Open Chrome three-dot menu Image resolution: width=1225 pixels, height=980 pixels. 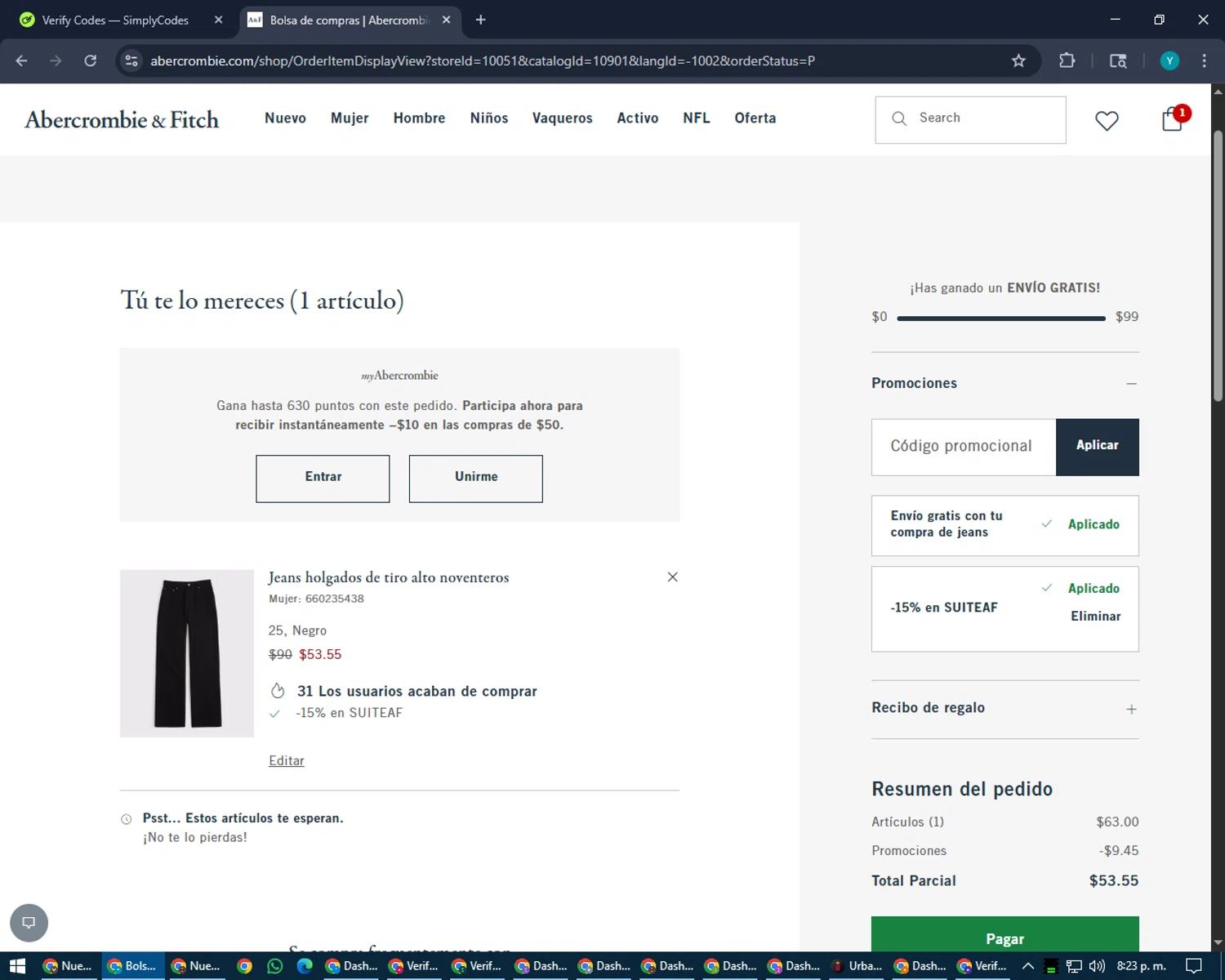1204,60
